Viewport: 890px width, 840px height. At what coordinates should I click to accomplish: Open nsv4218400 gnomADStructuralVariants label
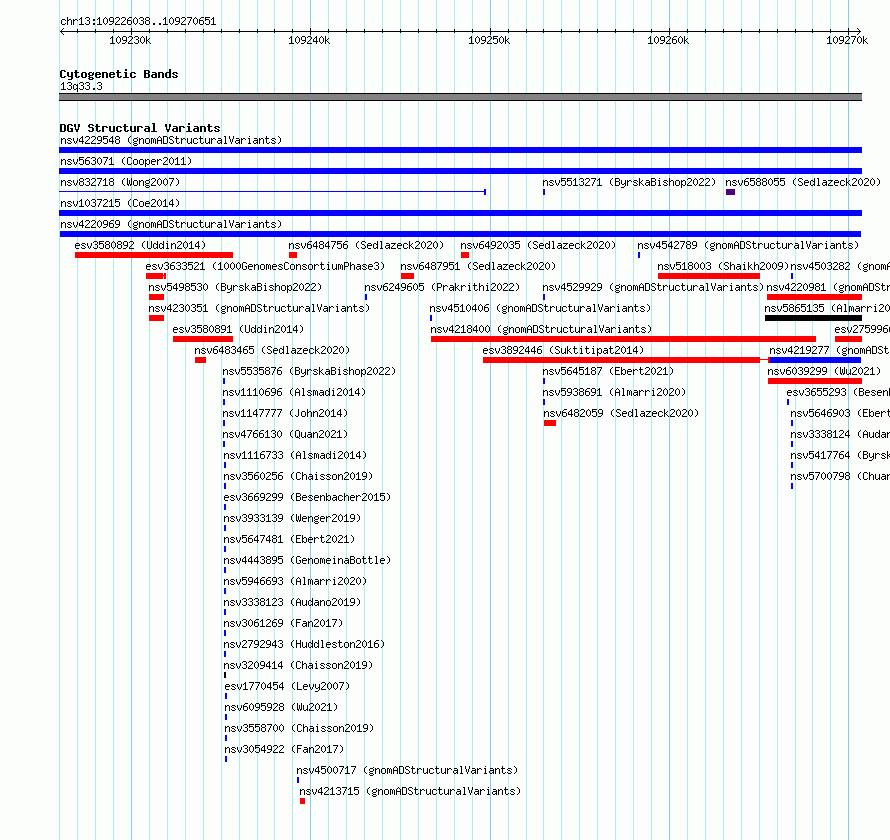[541, 329]
